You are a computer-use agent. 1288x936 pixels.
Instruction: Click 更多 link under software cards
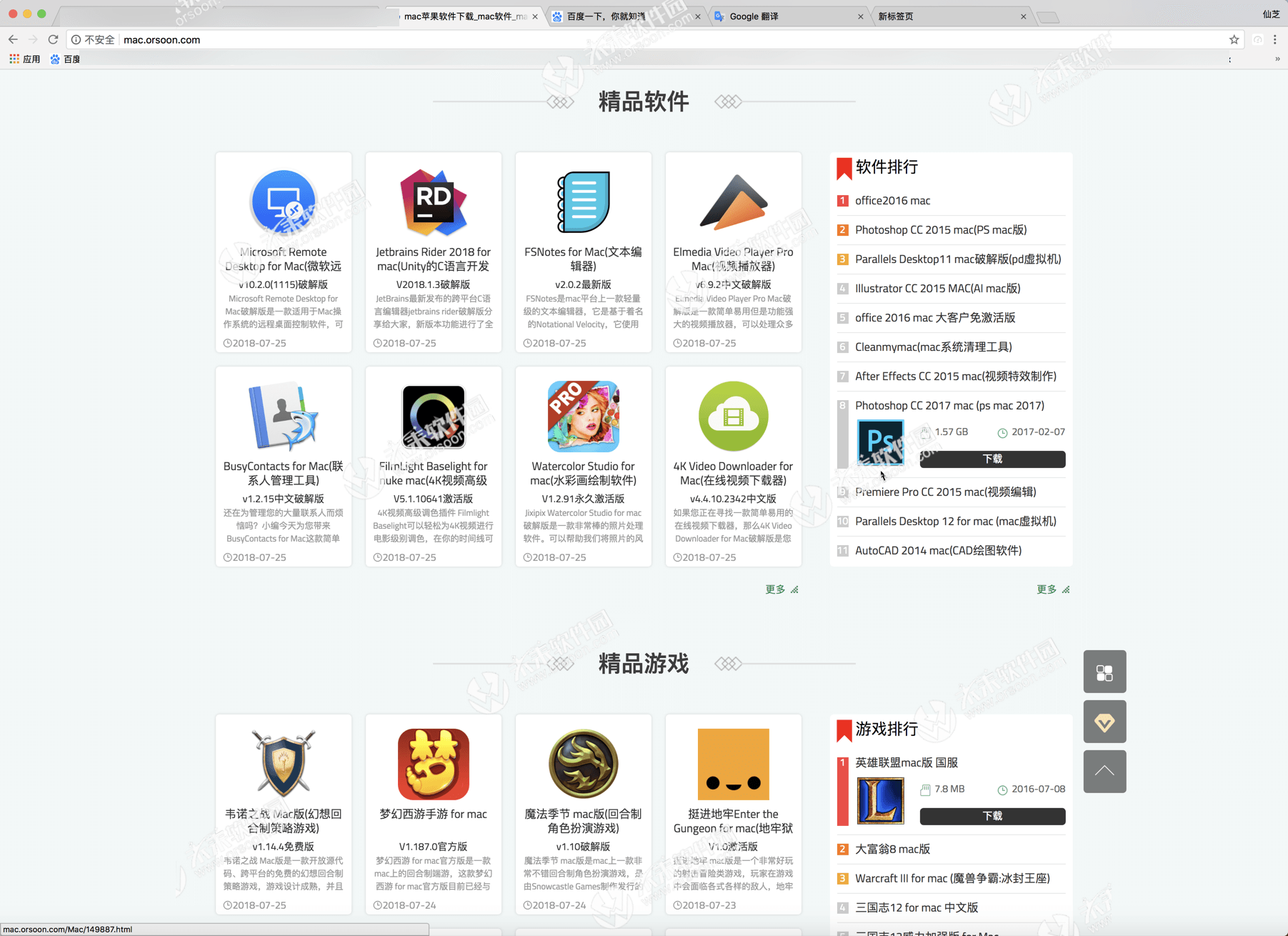pos(782,589)
